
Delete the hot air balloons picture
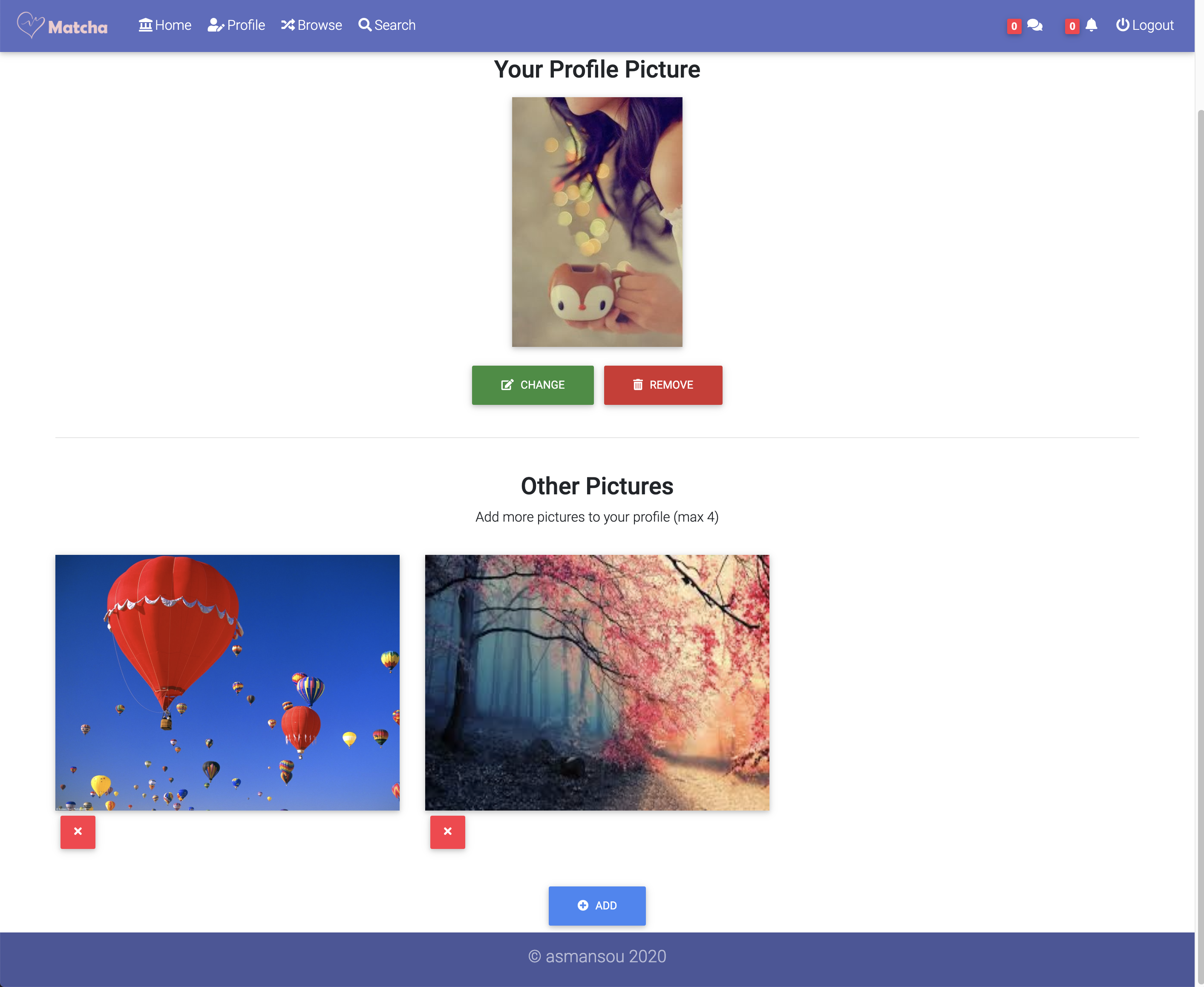coord(78,832)
